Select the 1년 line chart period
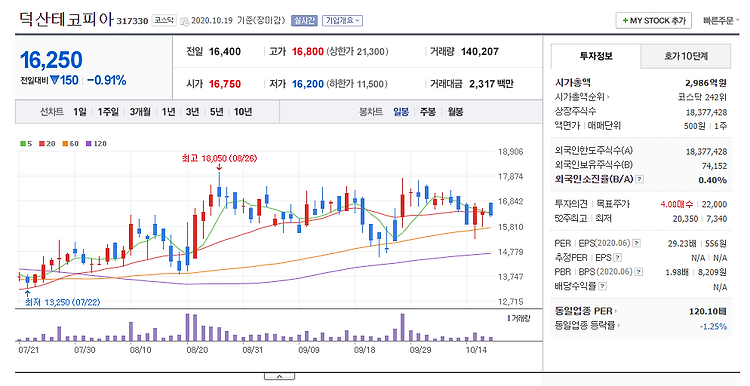 (168, 112)
